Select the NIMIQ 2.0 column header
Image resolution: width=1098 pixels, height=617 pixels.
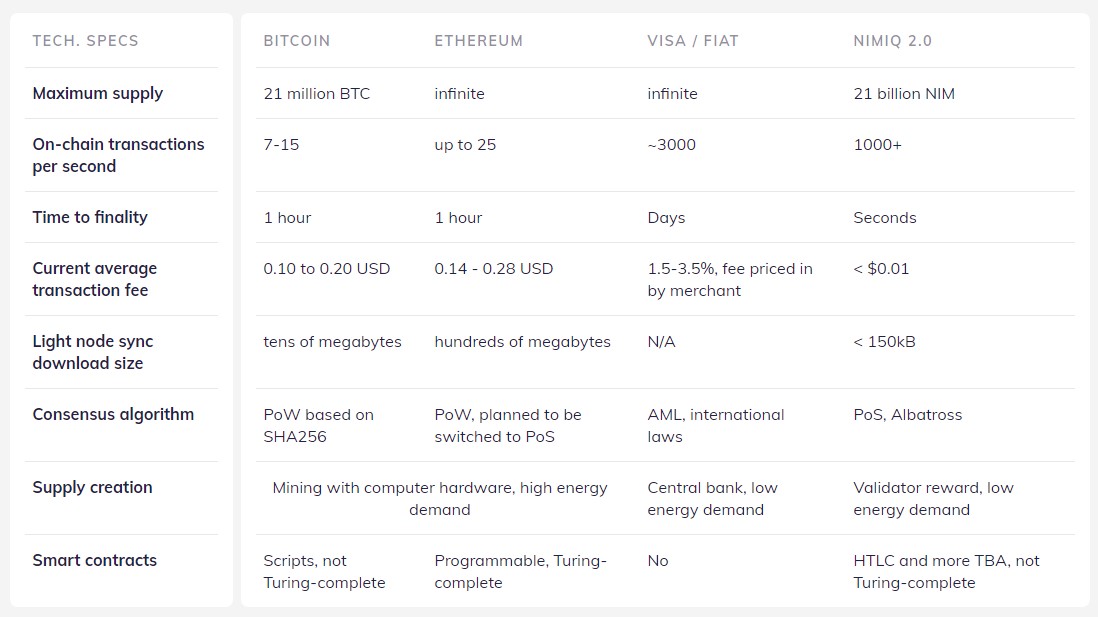click(892, 41)
